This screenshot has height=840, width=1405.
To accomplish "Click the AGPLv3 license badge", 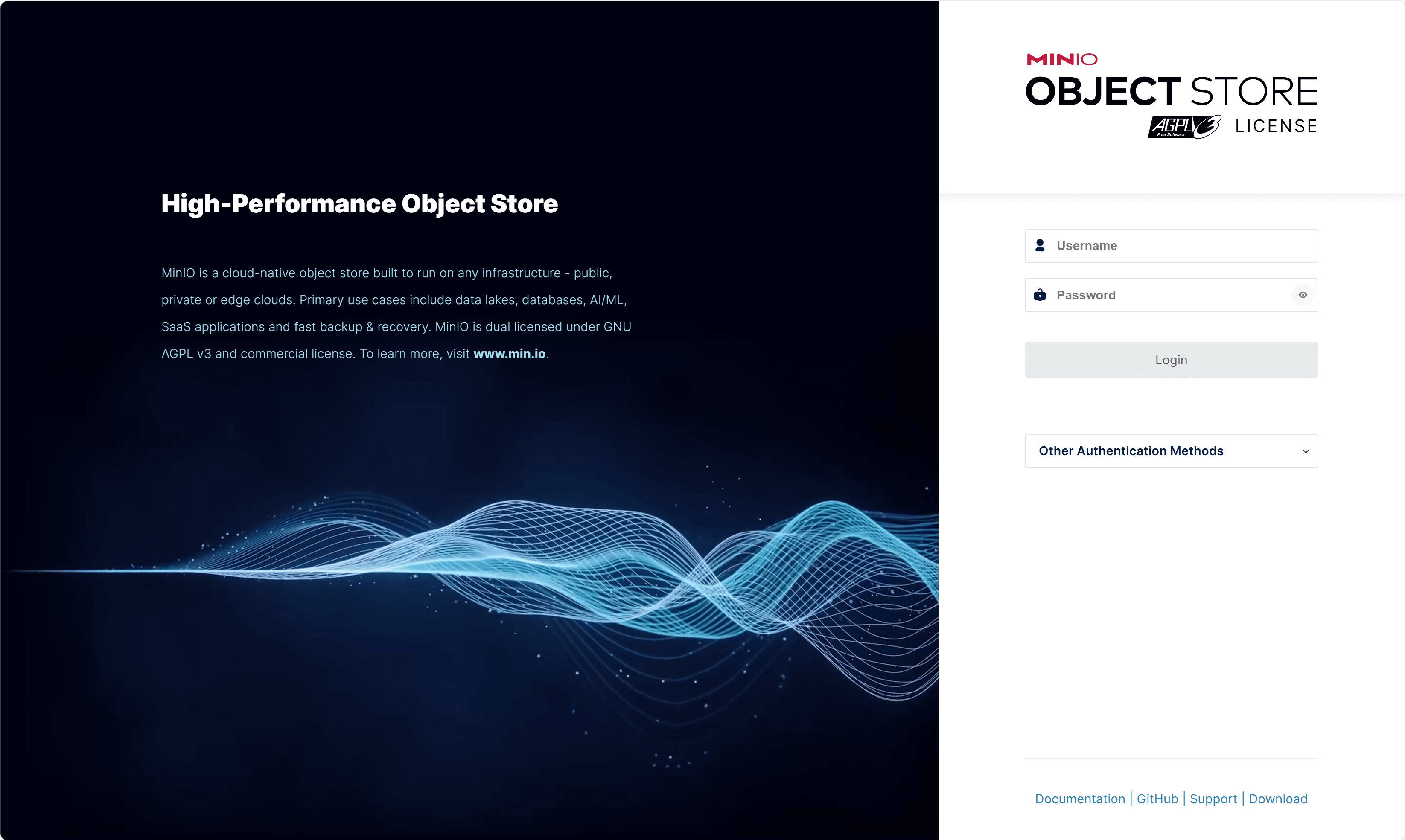I will pos(1183,126).
